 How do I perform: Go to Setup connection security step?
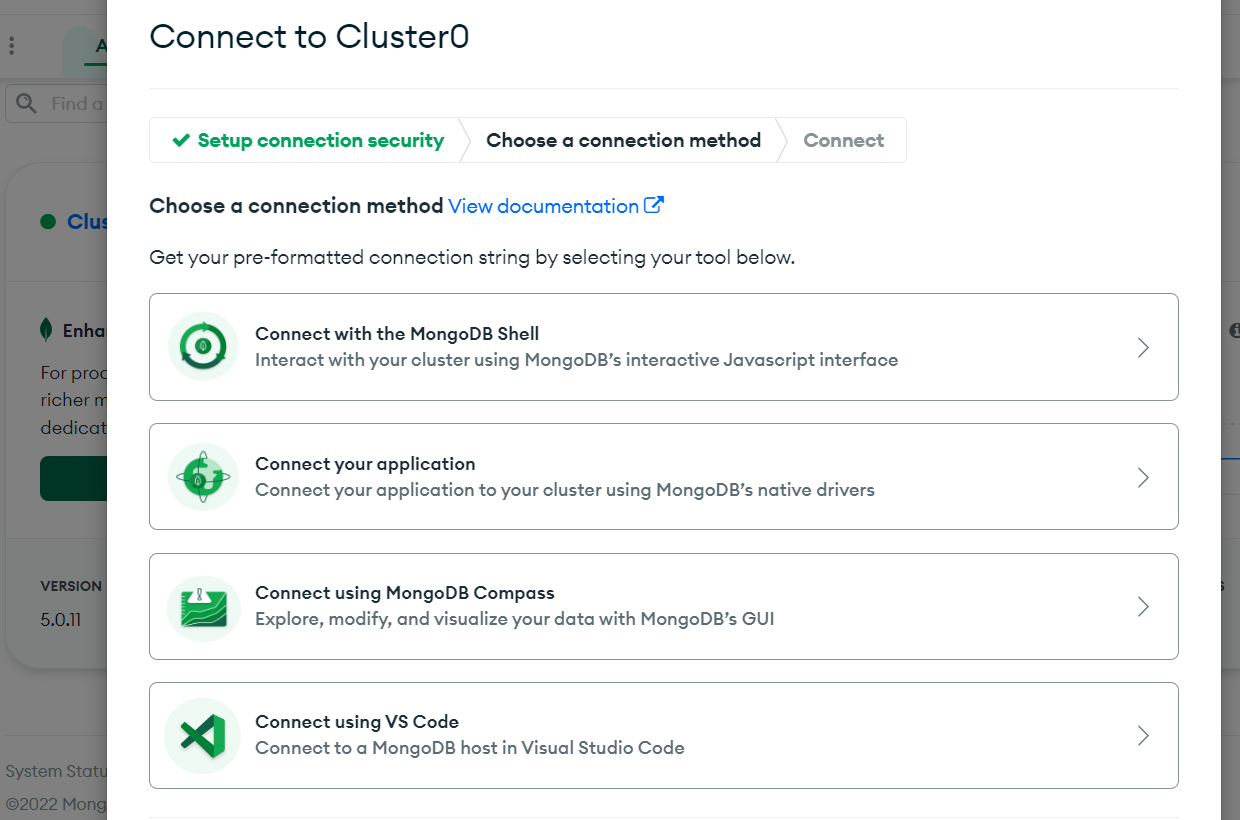(x=308, y=140)
